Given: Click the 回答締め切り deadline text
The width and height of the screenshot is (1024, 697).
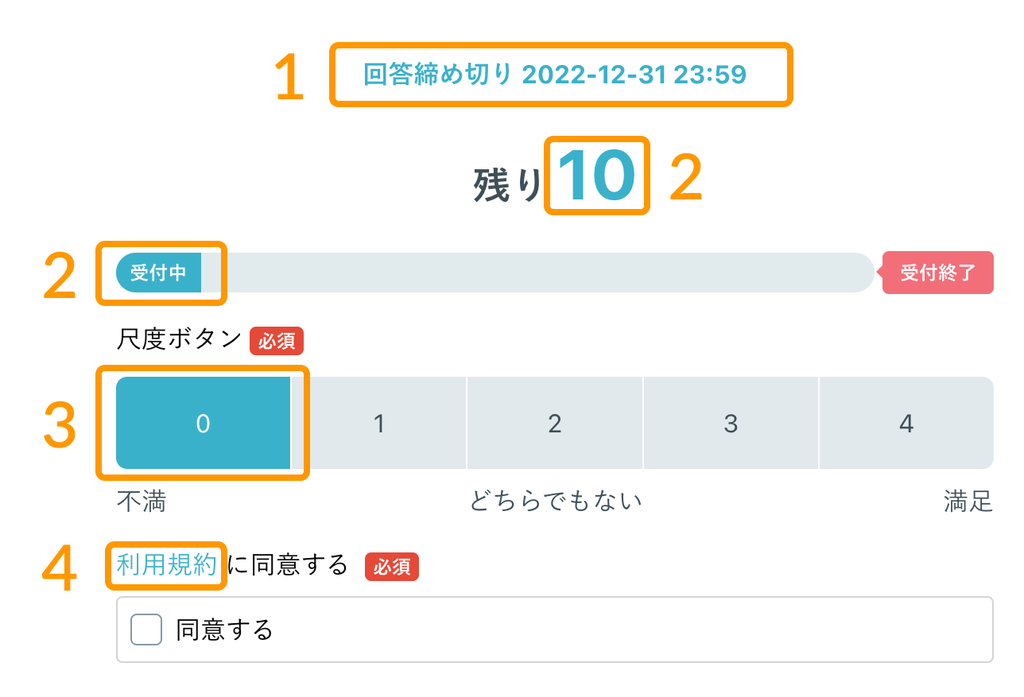Looking at the screenshot, I should 555,75.
